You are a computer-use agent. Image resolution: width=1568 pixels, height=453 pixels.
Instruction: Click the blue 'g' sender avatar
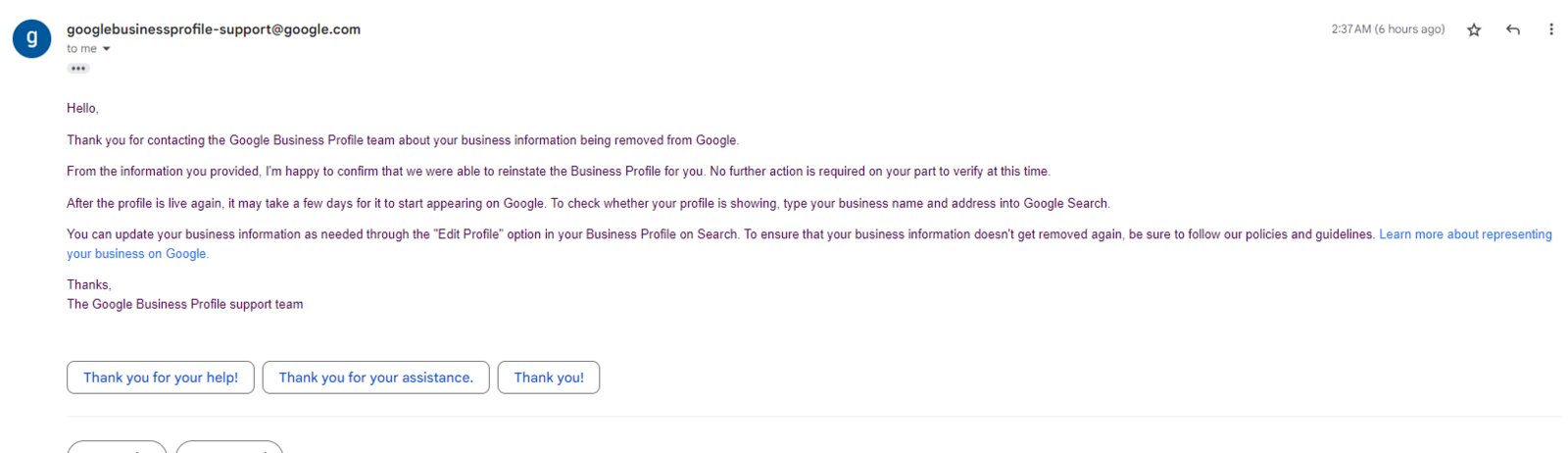[x=31, y=38]
